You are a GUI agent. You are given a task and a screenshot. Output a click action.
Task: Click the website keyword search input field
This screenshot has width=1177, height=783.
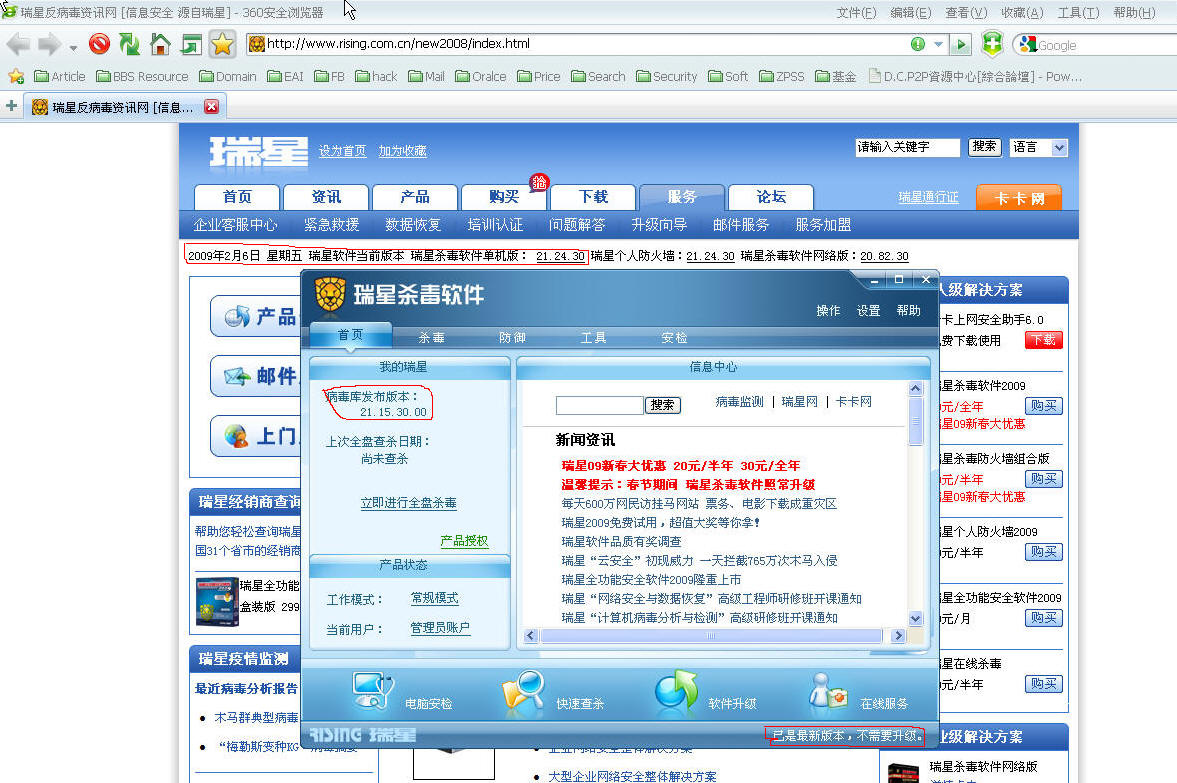pyautogui.click(x=907, y=147)
